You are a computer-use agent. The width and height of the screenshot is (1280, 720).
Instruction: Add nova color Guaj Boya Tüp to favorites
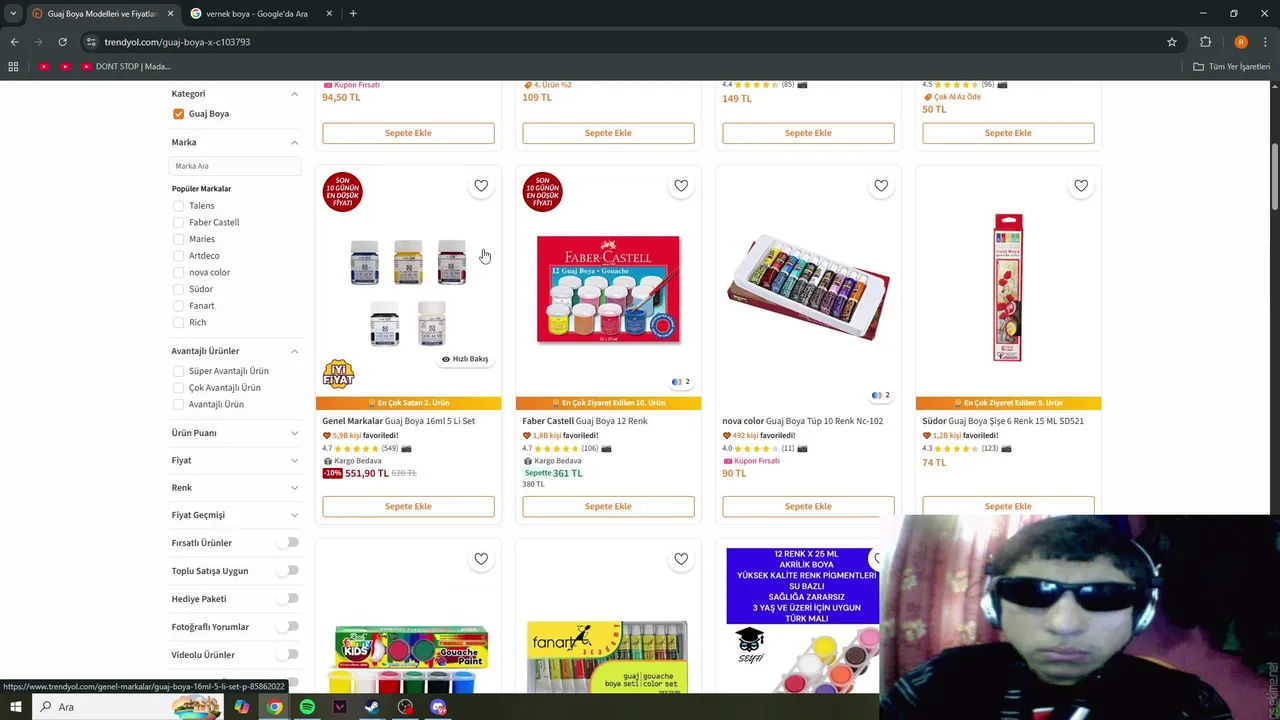point(881,186)
